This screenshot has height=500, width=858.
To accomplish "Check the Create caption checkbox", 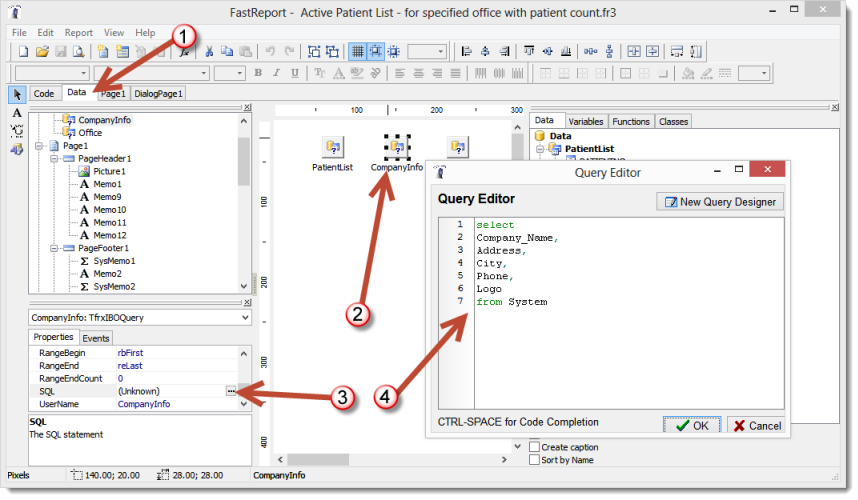I will pyautogui.click(x=535, y=447).
